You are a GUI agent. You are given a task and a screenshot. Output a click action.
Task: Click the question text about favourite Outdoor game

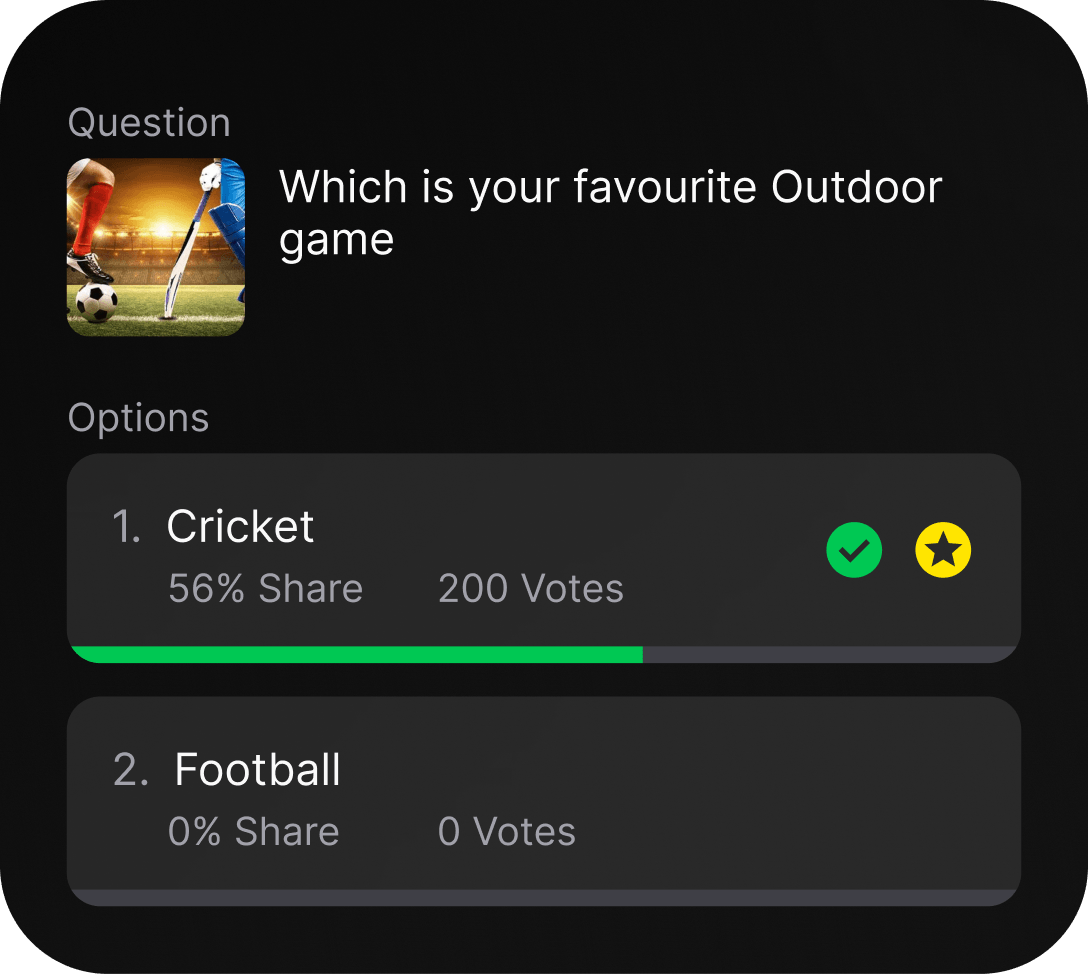pos(610,188)
